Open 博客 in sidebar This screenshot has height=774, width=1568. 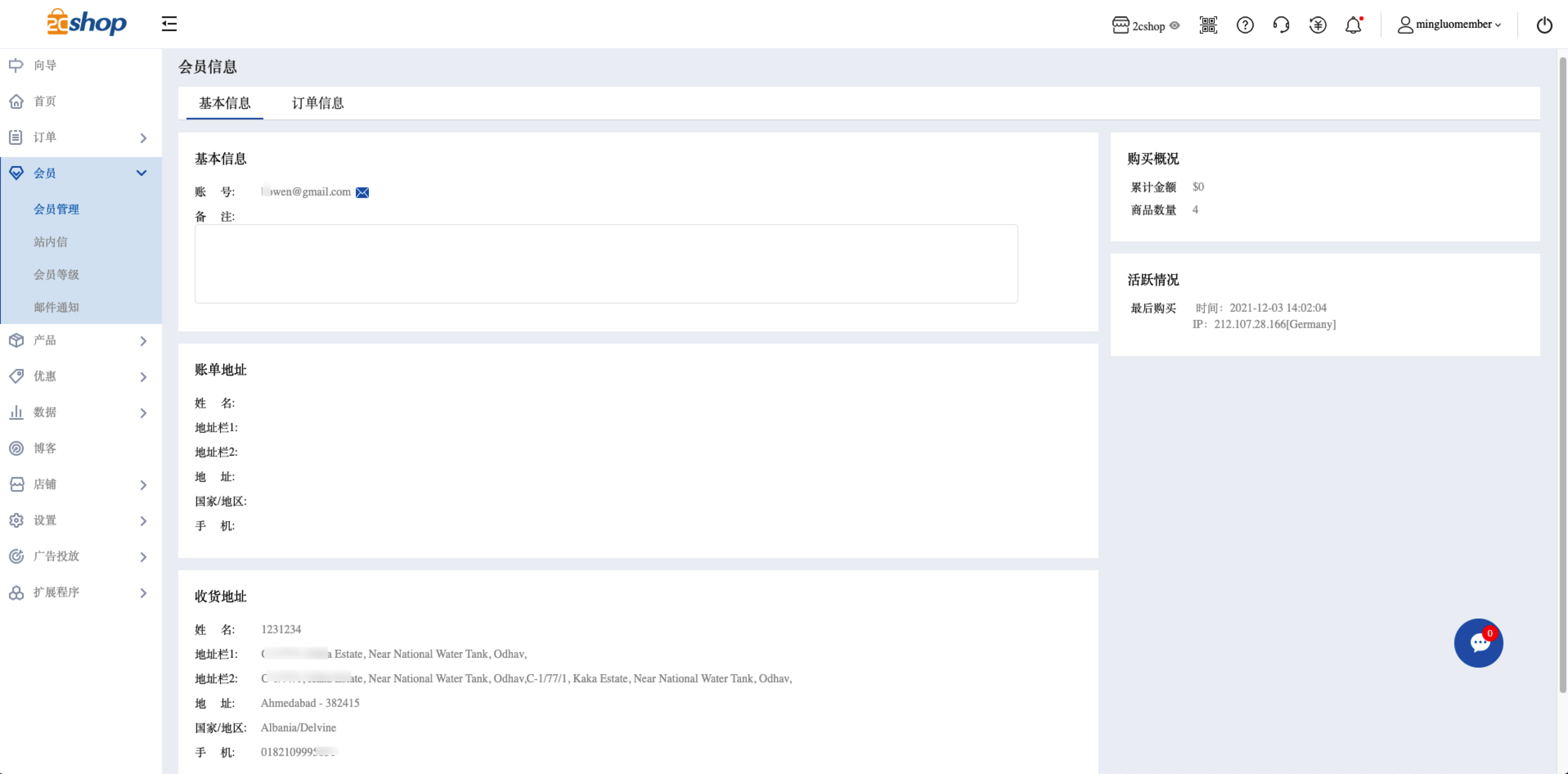tap(45, 448)
